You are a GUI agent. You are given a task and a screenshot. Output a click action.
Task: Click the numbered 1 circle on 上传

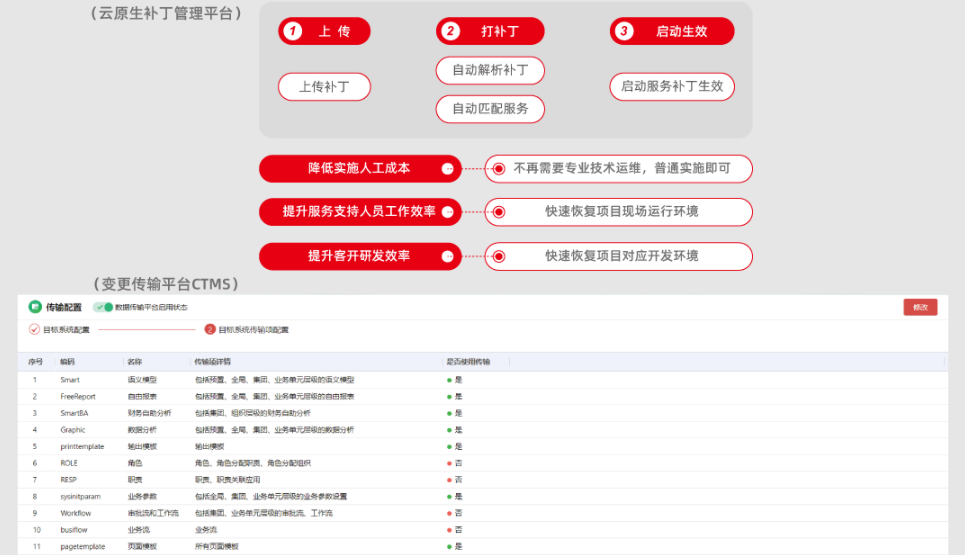click(292, 31)
